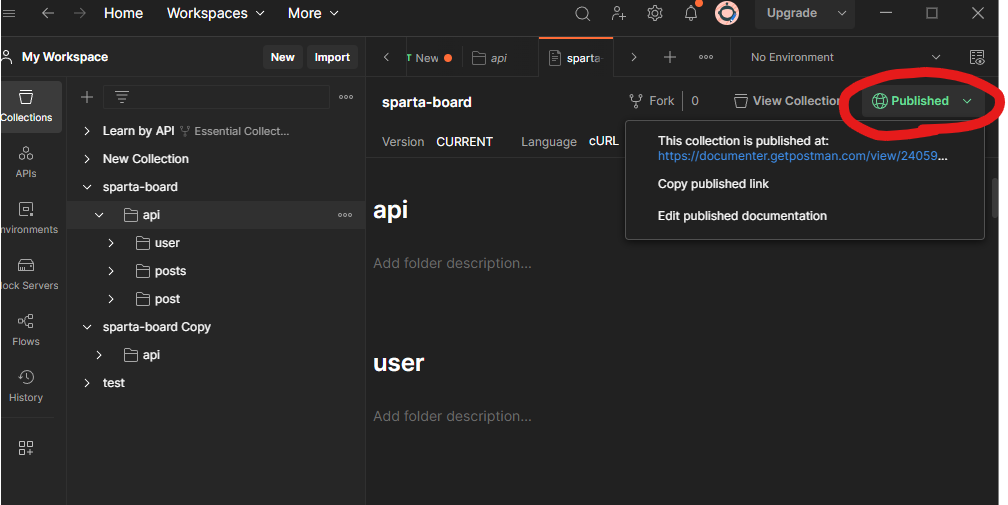The width and height of the screenshot is (1008, 505).
Task: Expand the api folder in sparta-board Copy
Action: 99,355
